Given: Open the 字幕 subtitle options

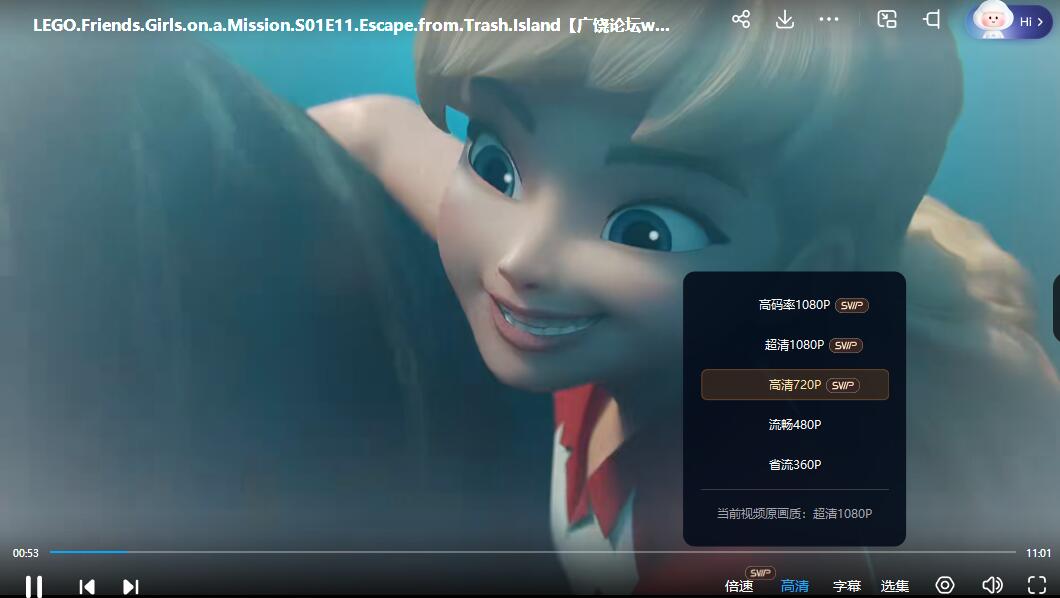Looking at the screenshot, I should [x=847, y=586].
